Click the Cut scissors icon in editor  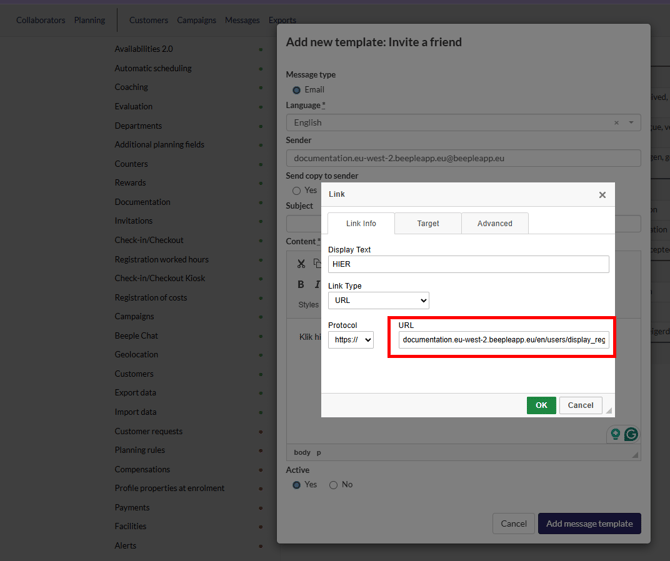(300, 264)
